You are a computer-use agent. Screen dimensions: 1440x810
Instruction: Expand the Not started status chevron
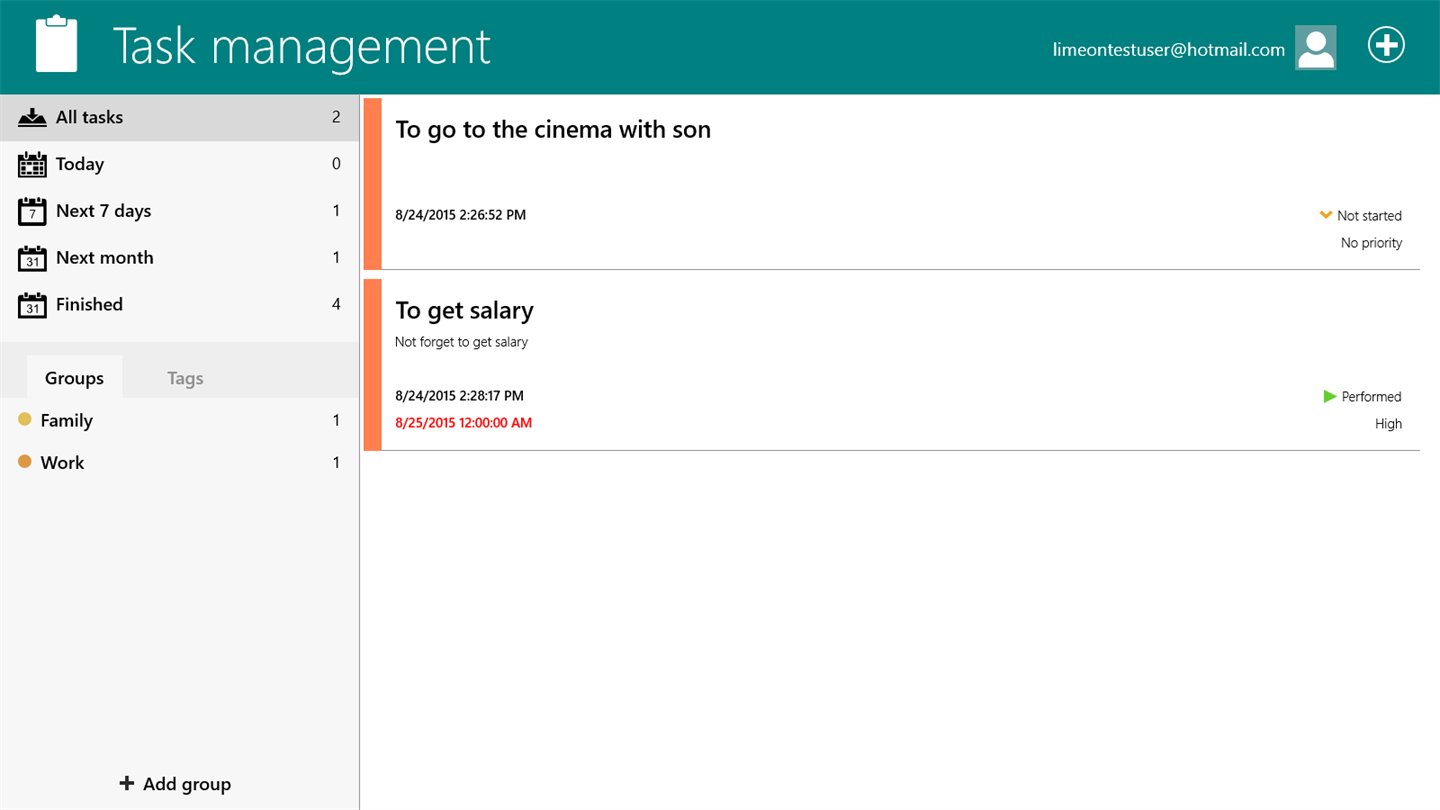click(x=1326, y=215)
